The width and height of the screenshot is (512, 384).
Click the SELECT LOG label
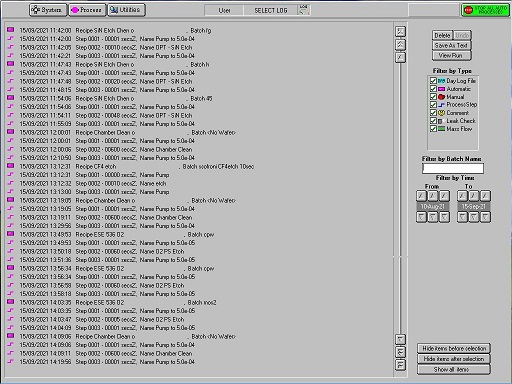(271, 10)
